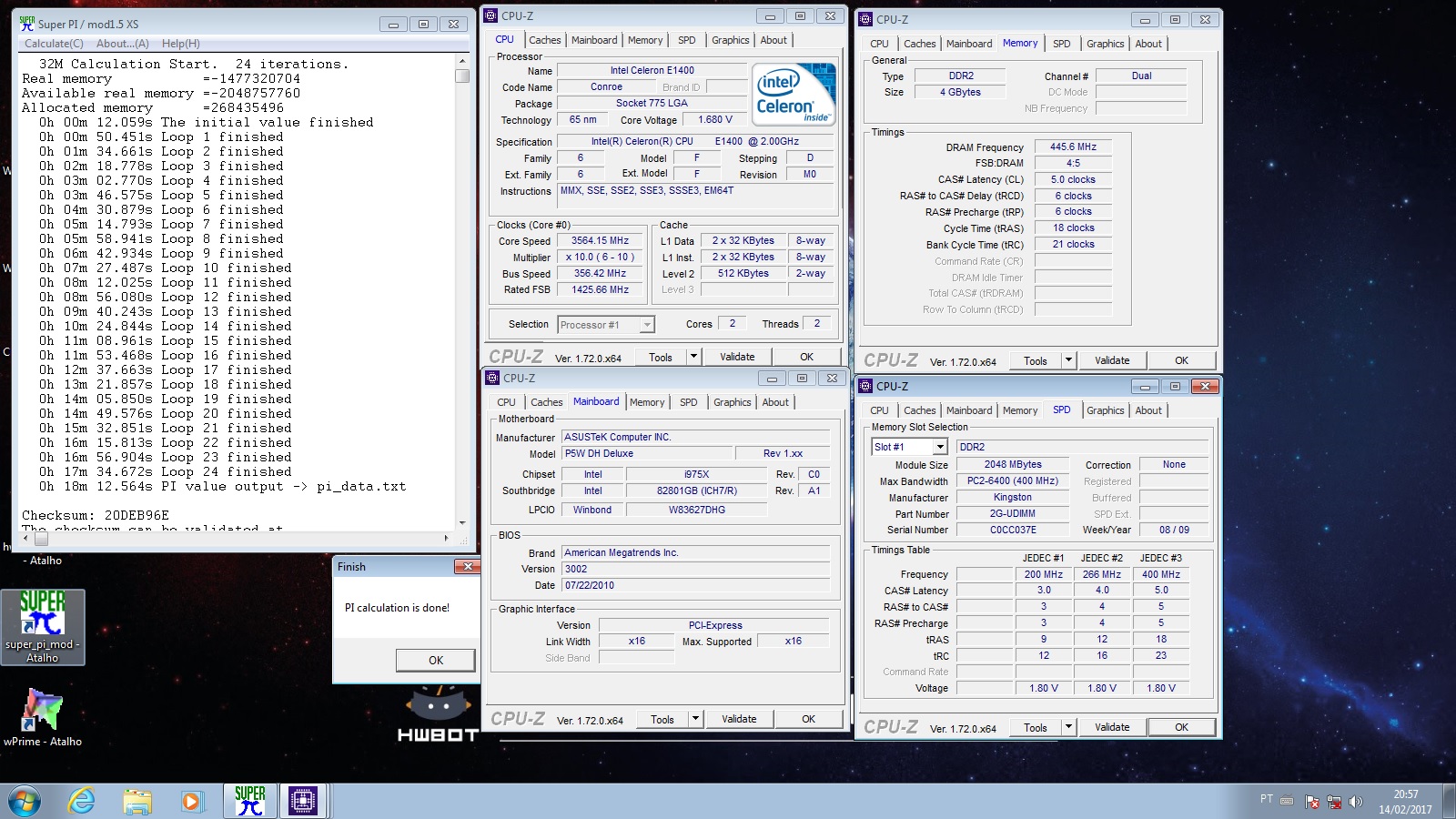
Task: Click the DRAM Frequency value 445.6 MHz
Action: (1073, 147)
